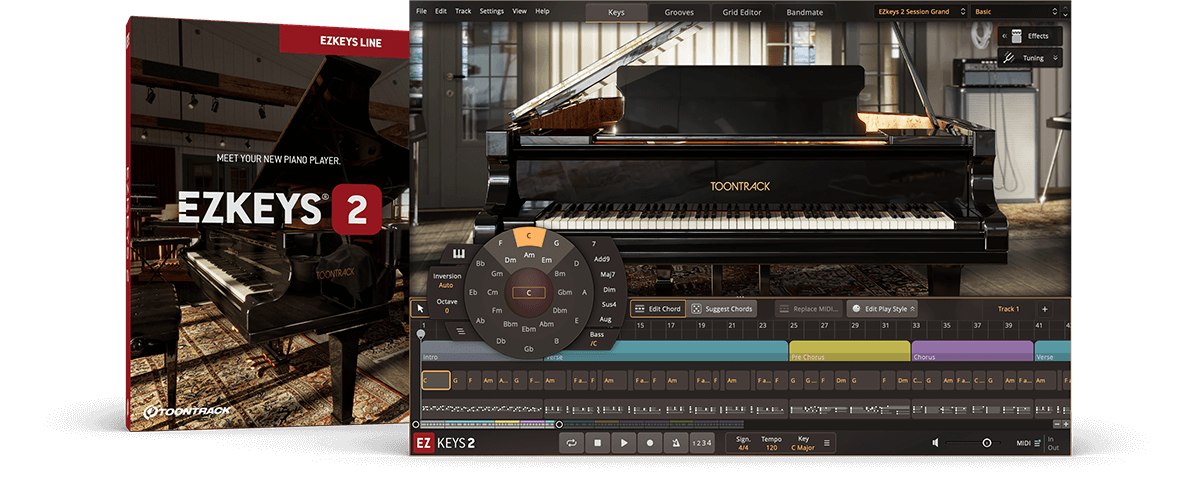
Task: Click the Stop button in transport
Action: point(598,442)
